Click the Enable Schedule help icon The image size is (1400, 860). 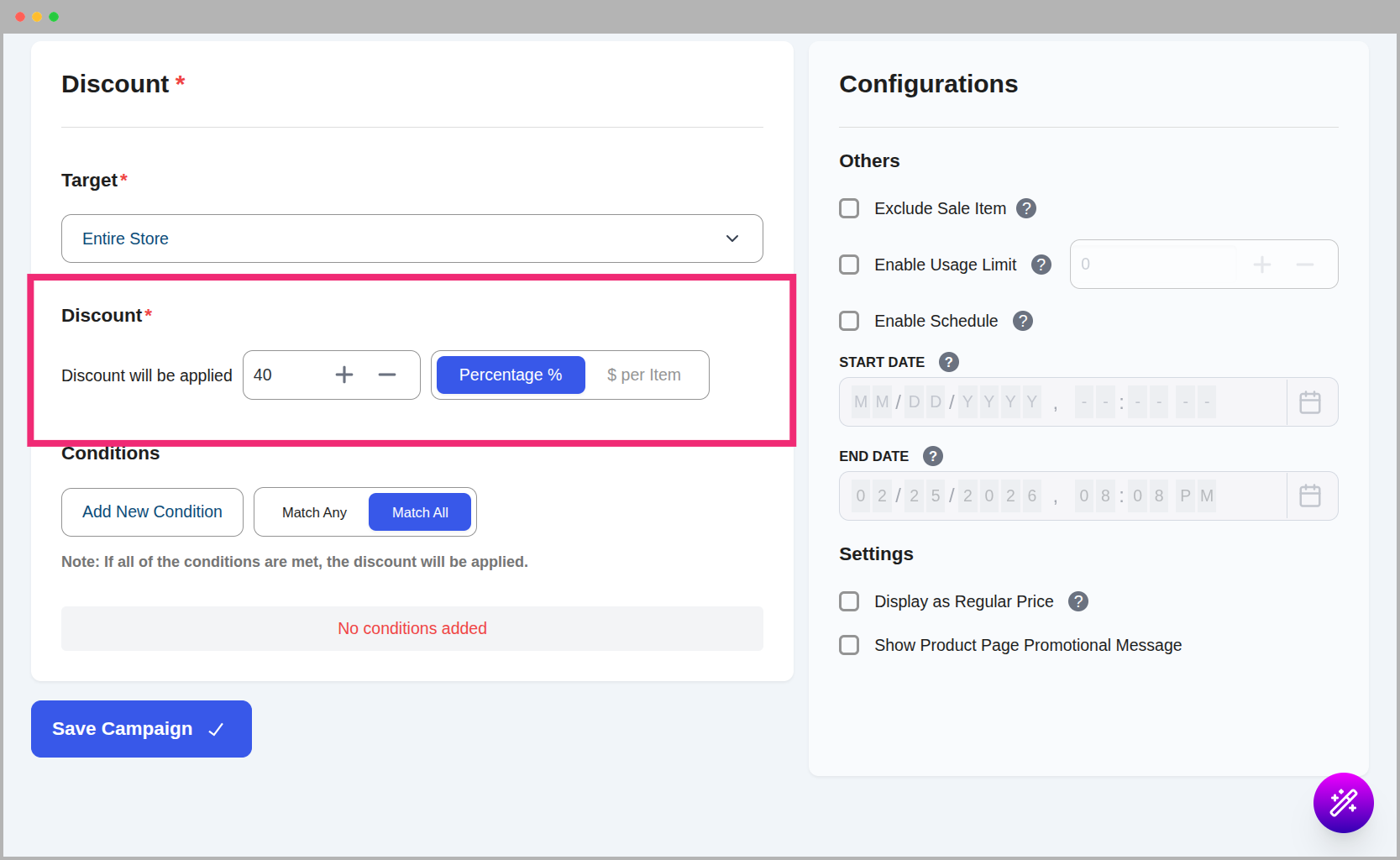1022,321
